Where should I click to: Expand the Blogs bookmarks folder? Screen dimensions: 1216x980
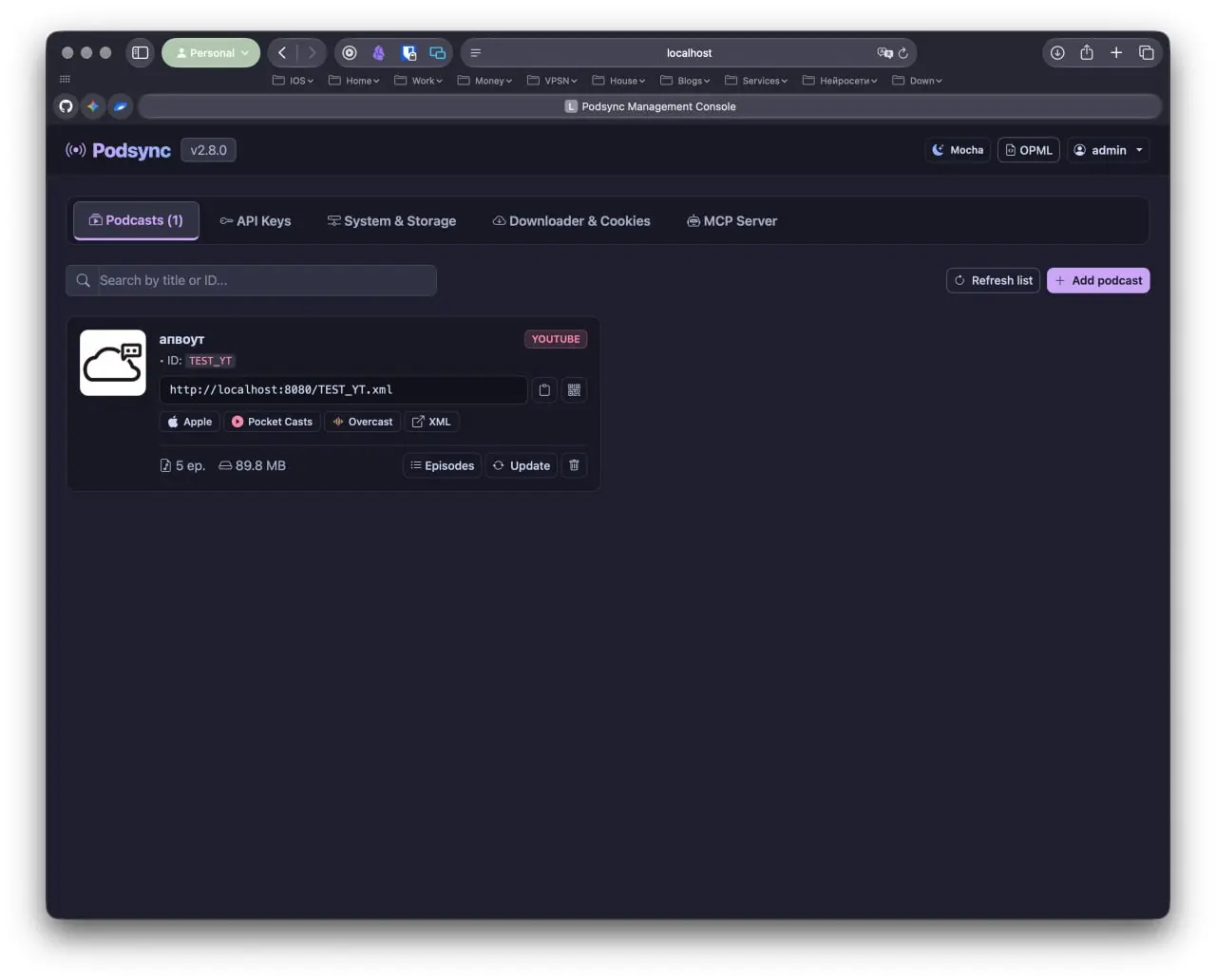[685, 81]
